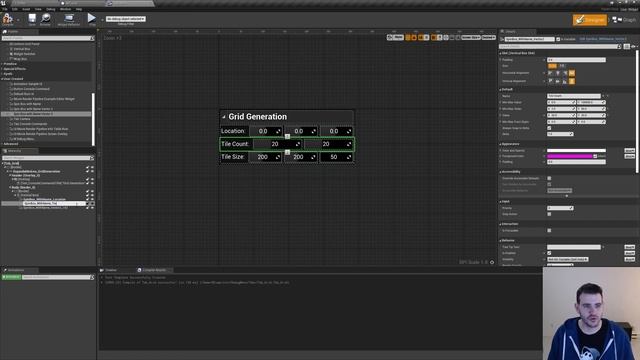Click the Compile toolbar button
This screenshot has height=360, width=640.
[7, 19]
